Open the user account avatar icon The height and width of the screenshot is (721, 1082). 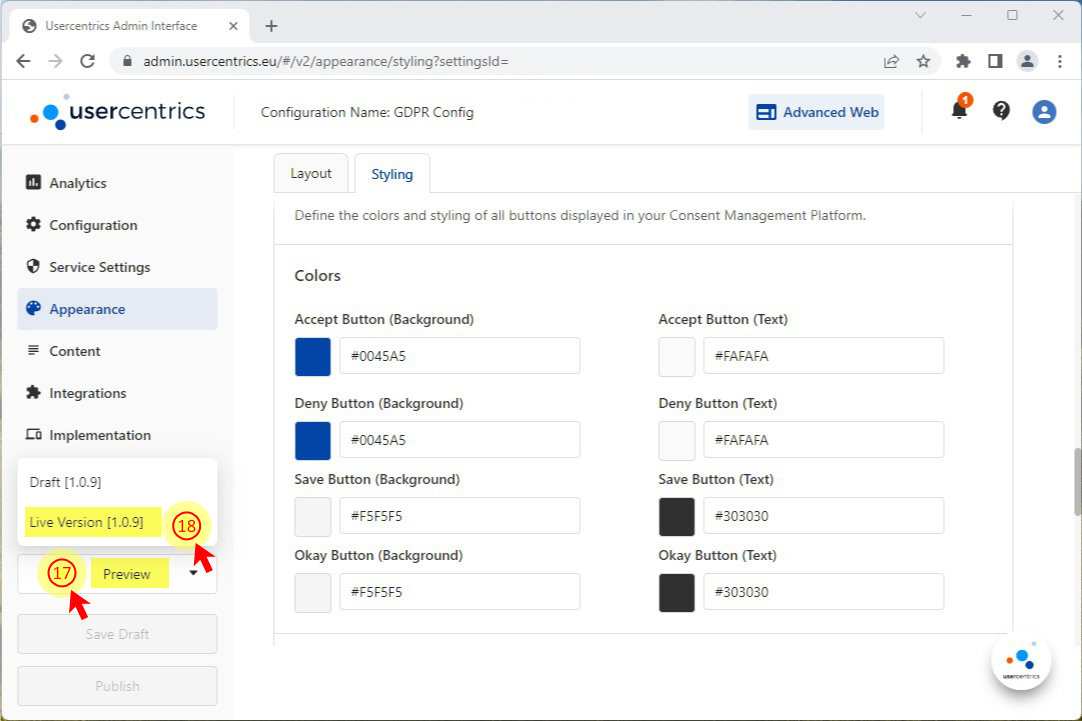click(x=1044, y=111)
